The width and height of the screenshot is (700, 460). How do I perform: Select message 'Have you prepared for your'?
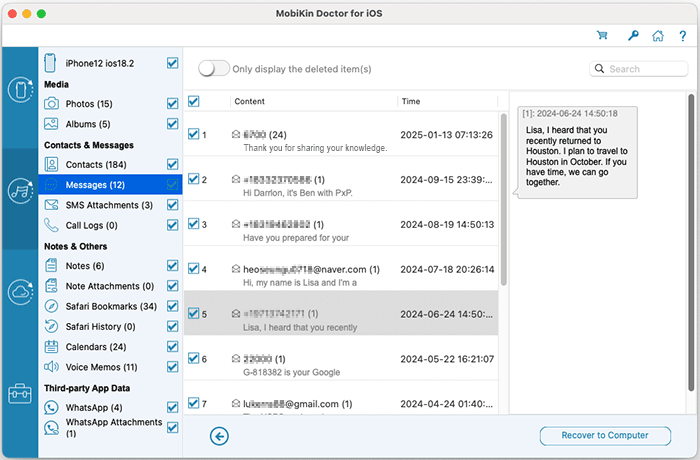[341, 223]
